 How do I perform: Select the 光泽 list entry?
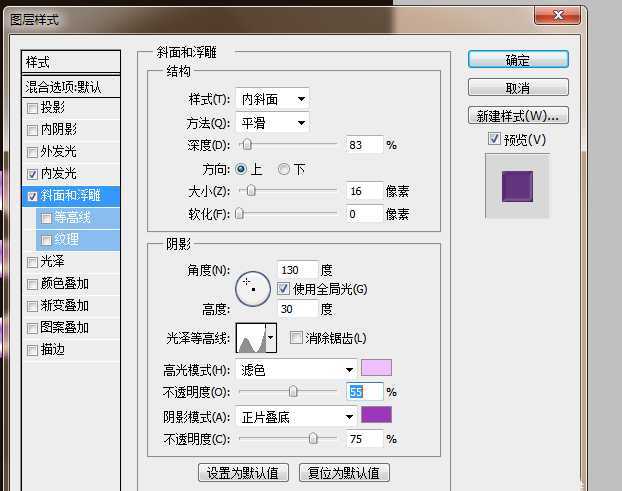[x=71, y=262]
